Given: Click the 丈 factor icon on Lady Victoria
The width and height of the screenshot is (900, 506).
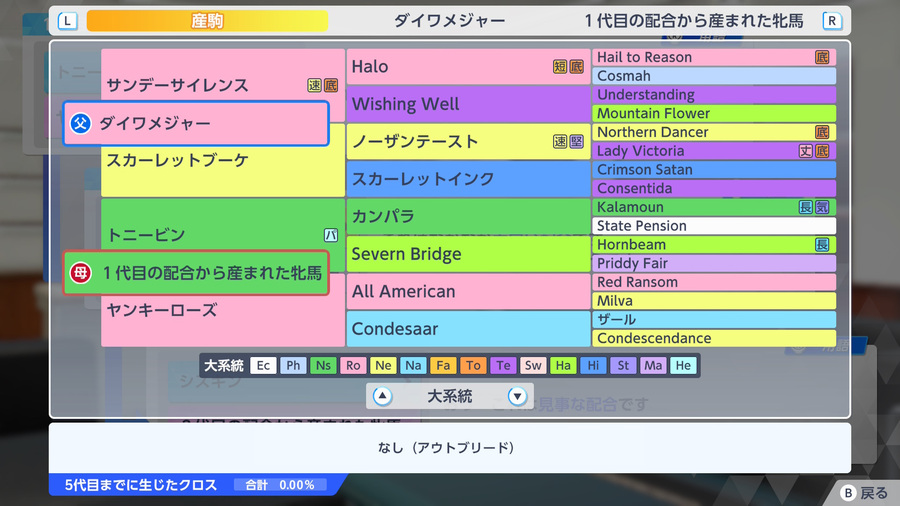Looking at the screenshot, I should pos(806,151).
